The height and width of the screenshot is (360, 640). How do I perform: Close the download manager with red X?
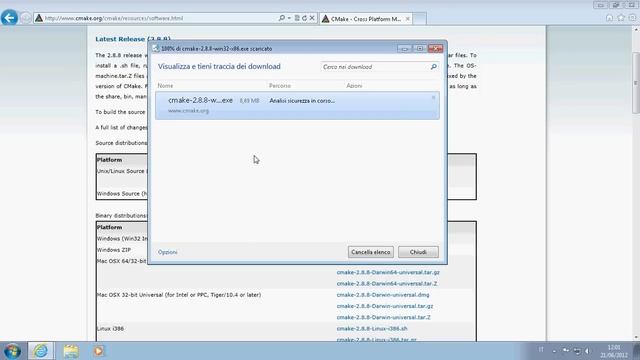coord(436,49)
